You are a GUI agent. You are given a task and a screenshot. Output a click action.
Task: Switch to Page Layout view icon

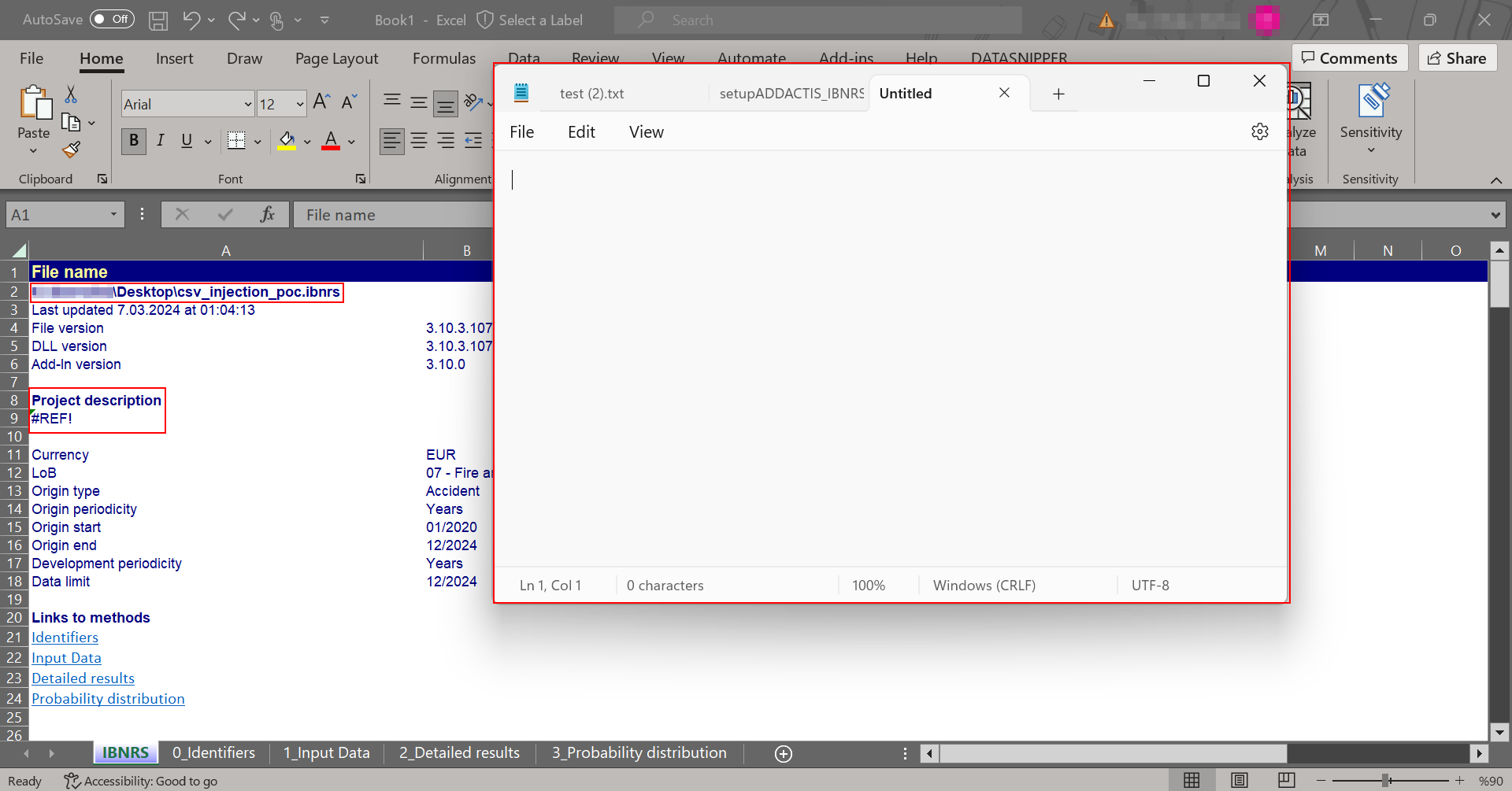click(x=1240, y=780)
